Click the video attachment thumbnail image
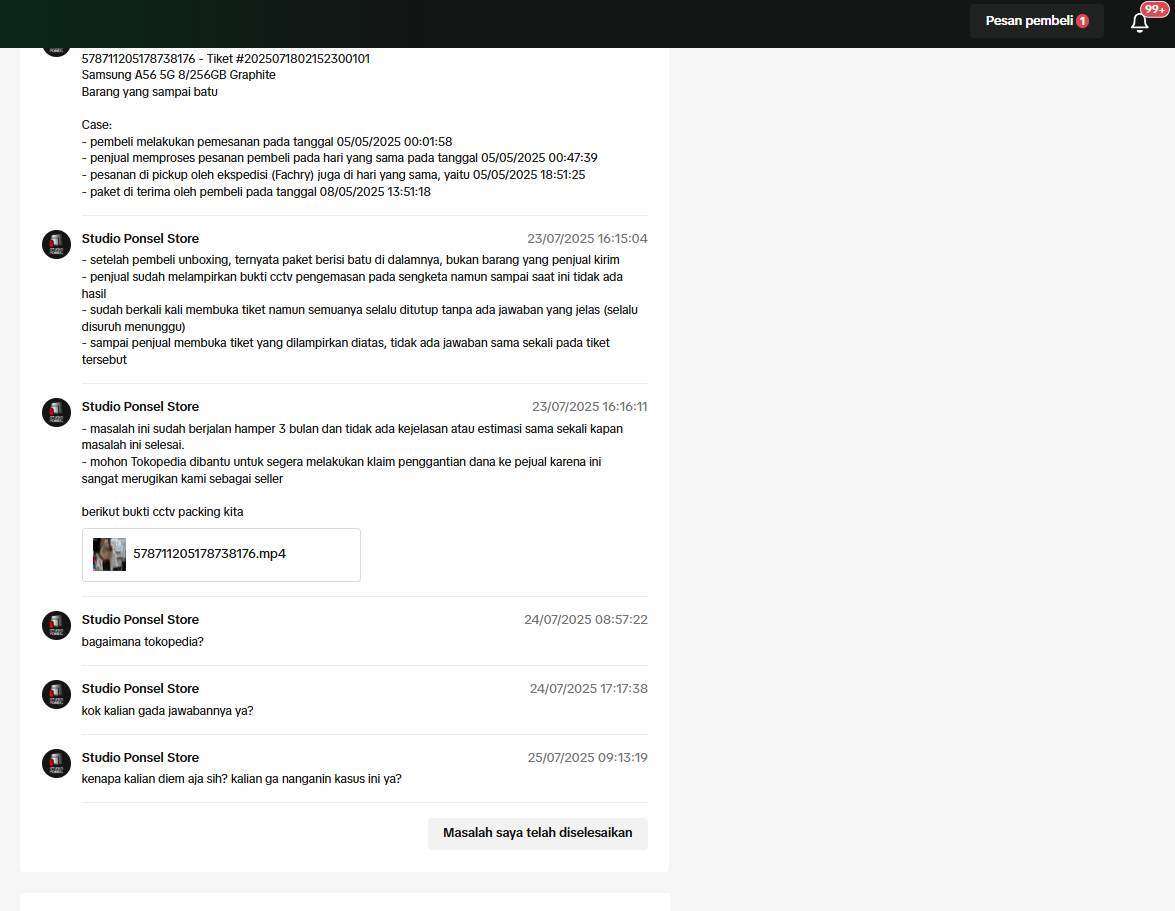 (109, 554)
